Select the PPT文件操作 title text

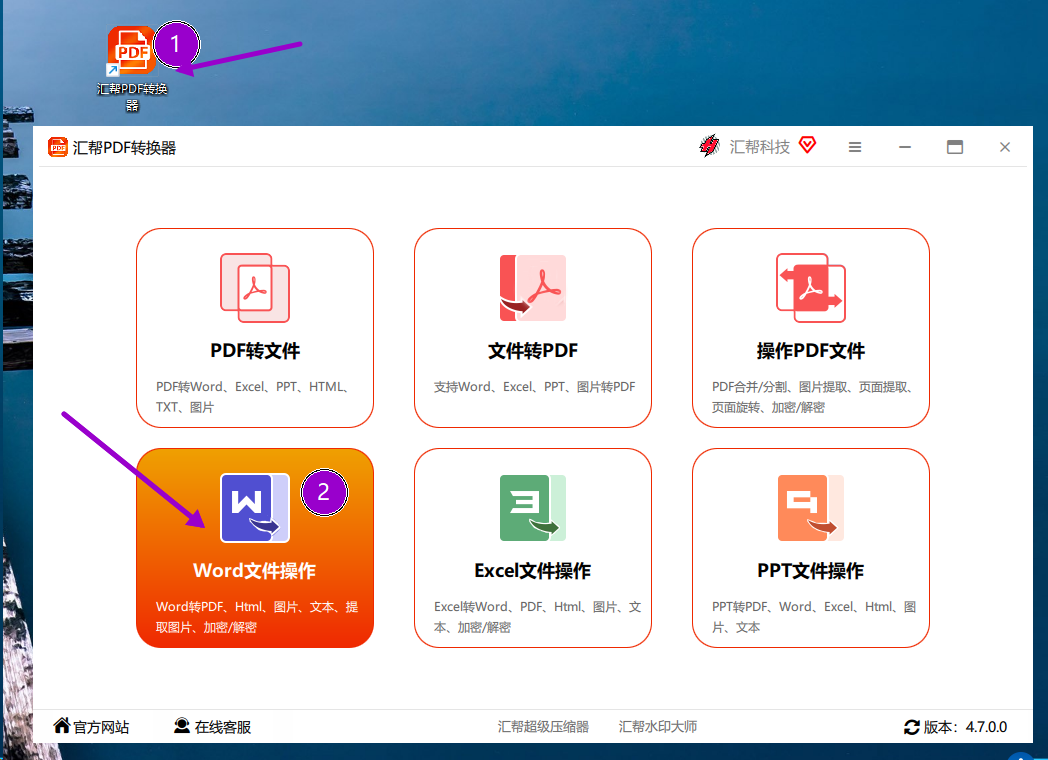[x=811, y=571]
